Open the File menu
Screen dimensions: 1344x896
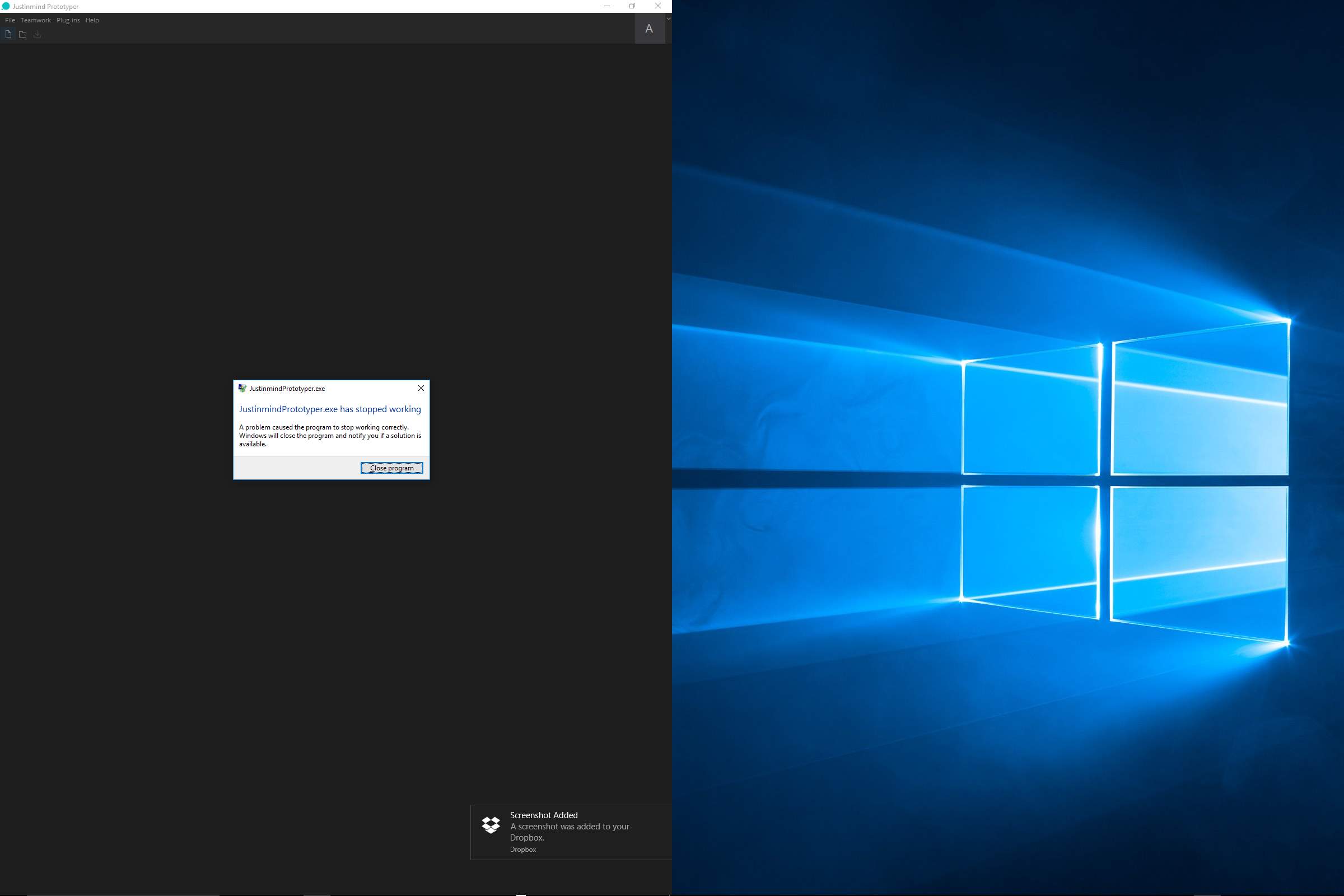pos(10,20)
